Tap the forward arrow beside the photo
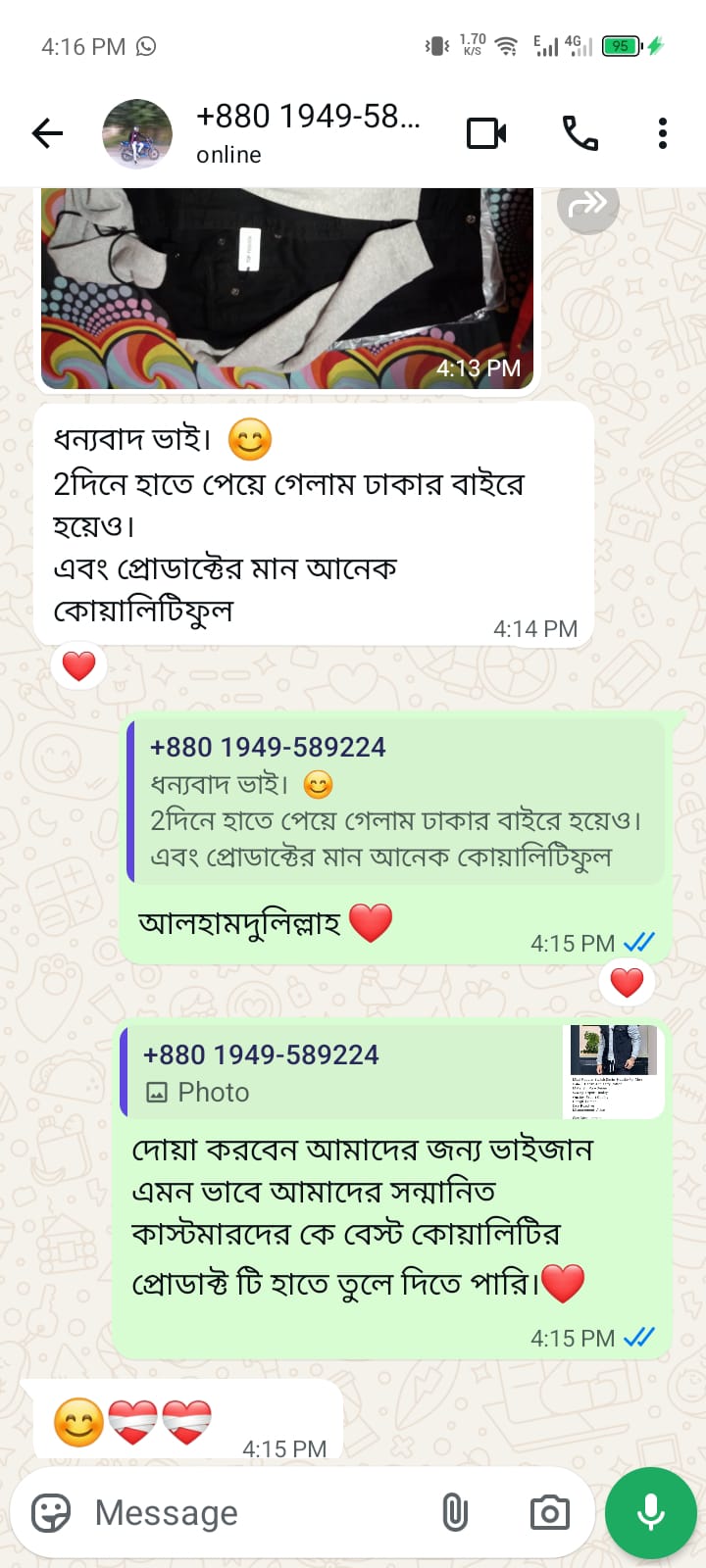706x1568 pixels. 588,204
